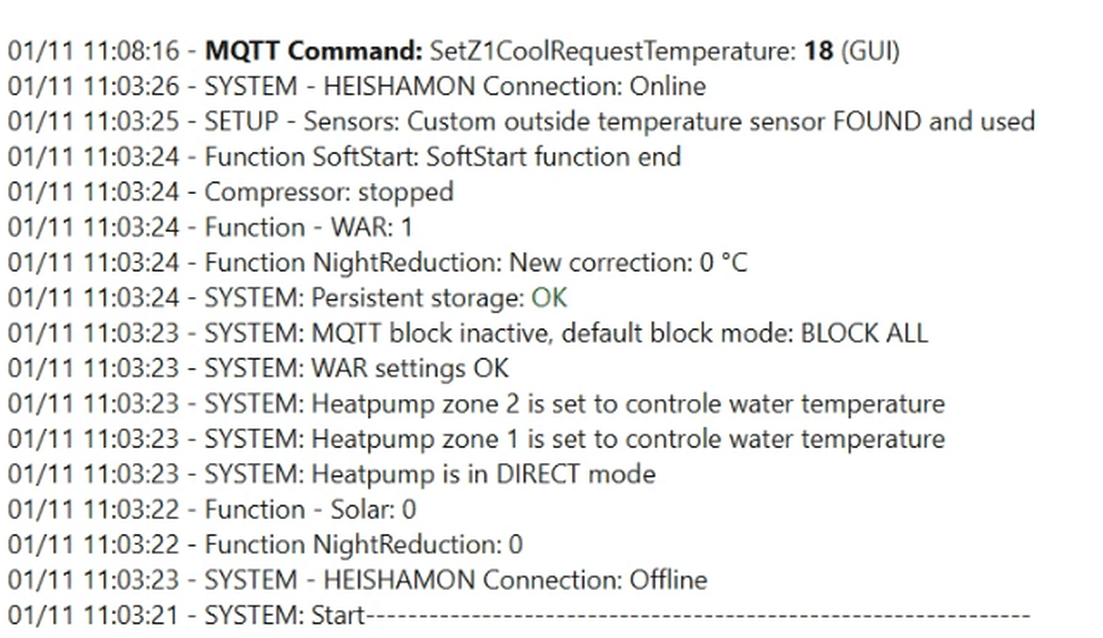The image size is (1103, 638).
Task: Click the WAR settings OK entry
Action: point(258,368)
